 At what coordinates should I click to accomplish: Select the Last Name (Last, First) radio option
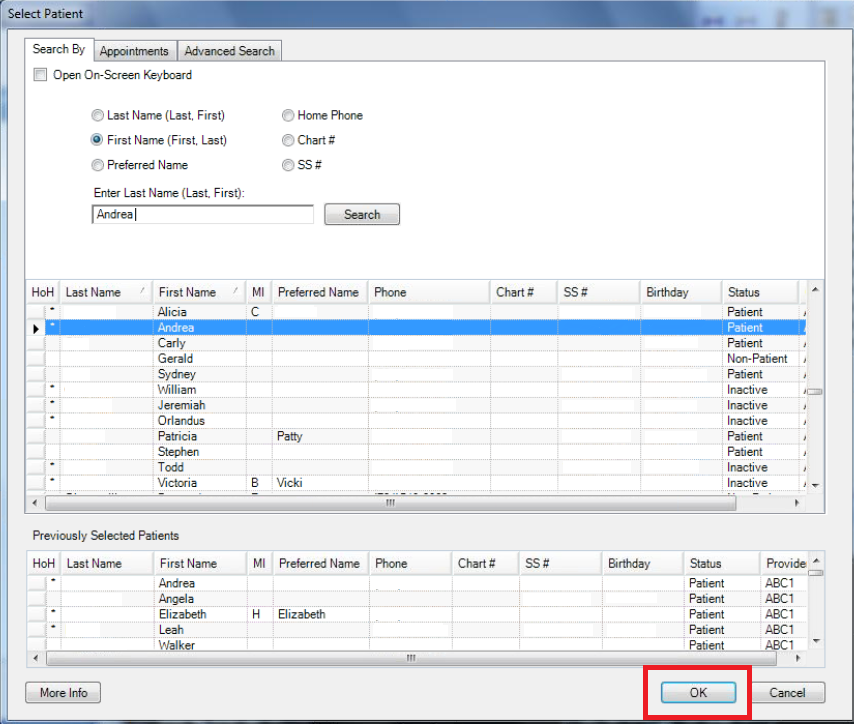coord(97,115)
